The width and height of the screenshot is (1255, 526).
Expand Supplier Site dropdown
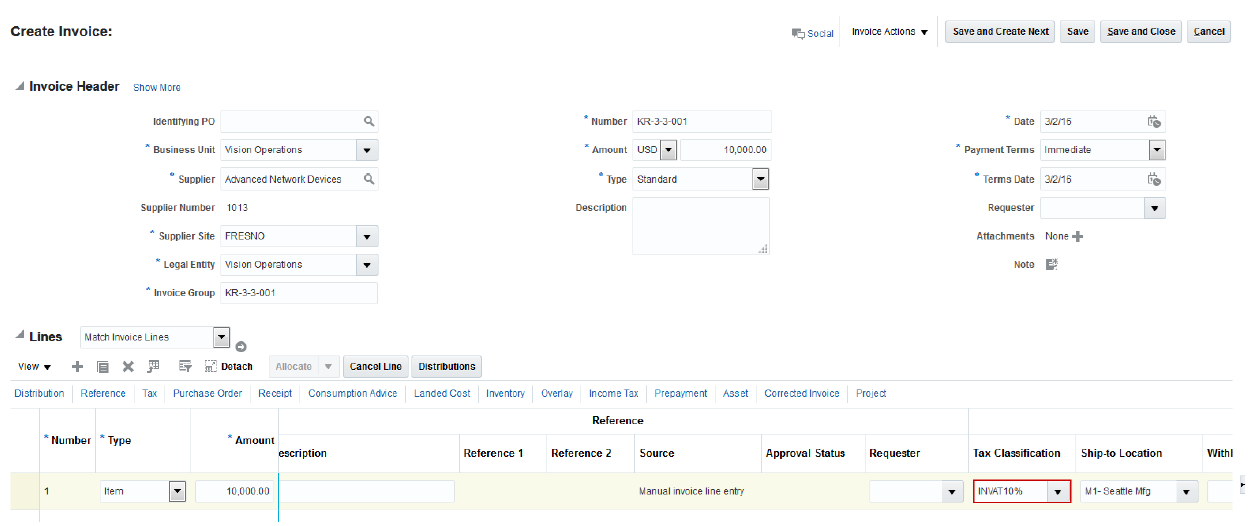pos(368,237)
